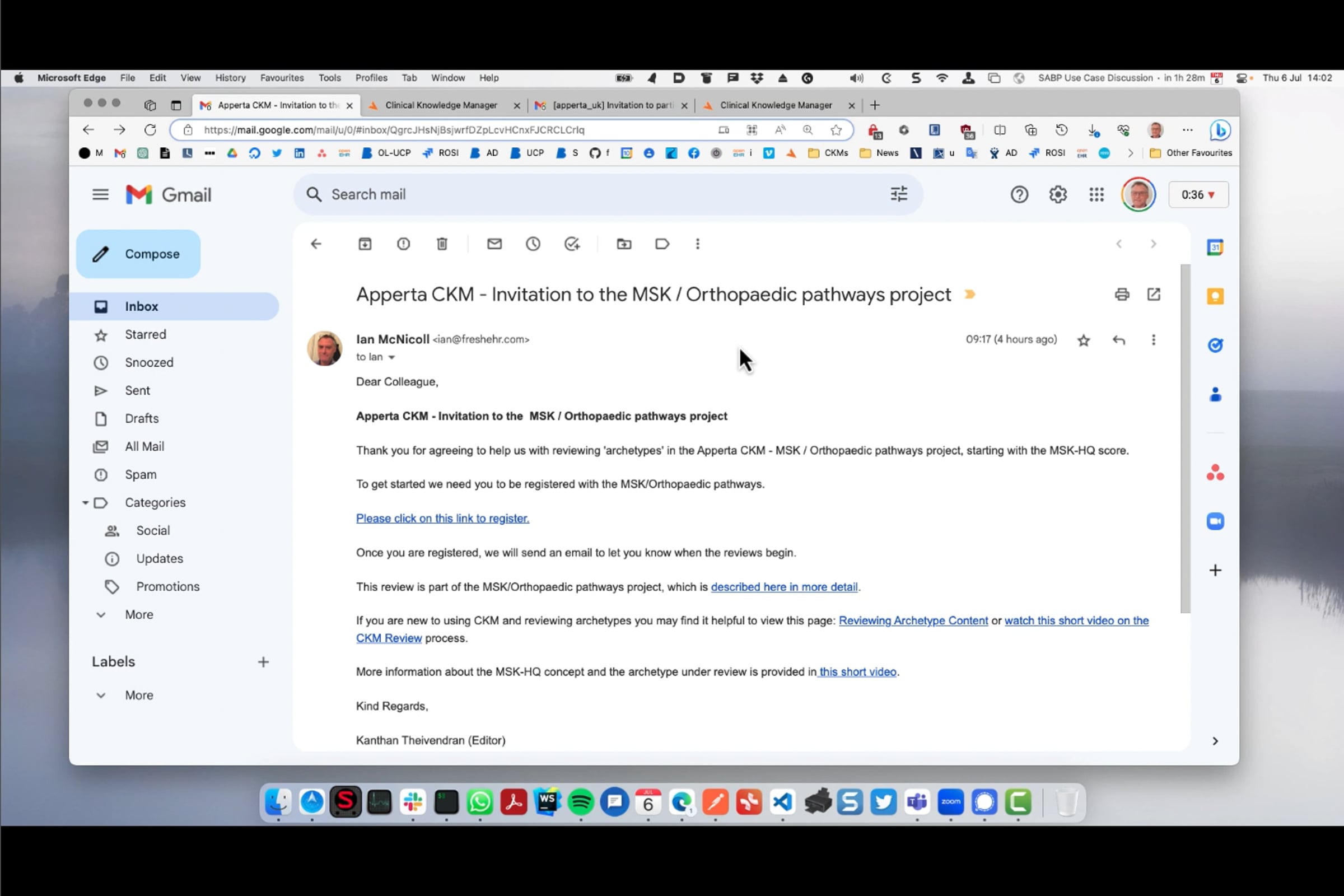Screen dimensions: 1344x896
Task: Print the email using printer icon
Action: (1122, 295)
